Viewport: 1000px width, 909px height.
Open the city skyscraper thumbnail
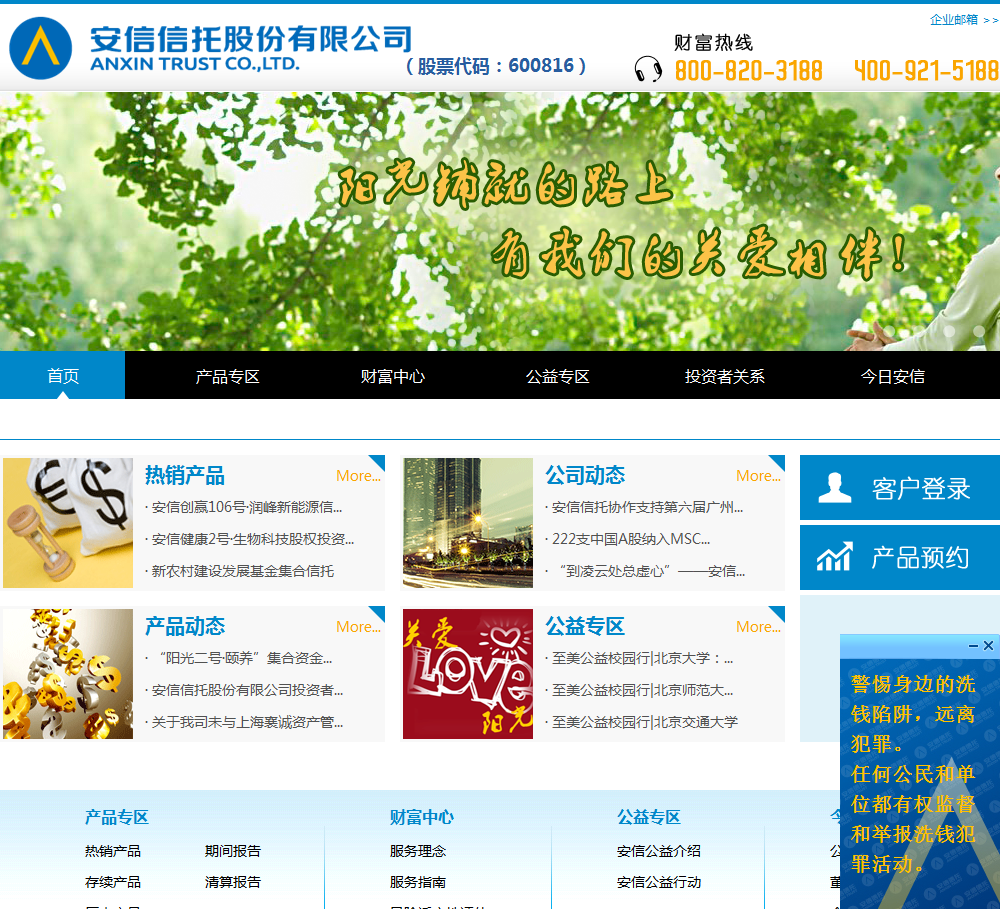[x=468, y=523]
